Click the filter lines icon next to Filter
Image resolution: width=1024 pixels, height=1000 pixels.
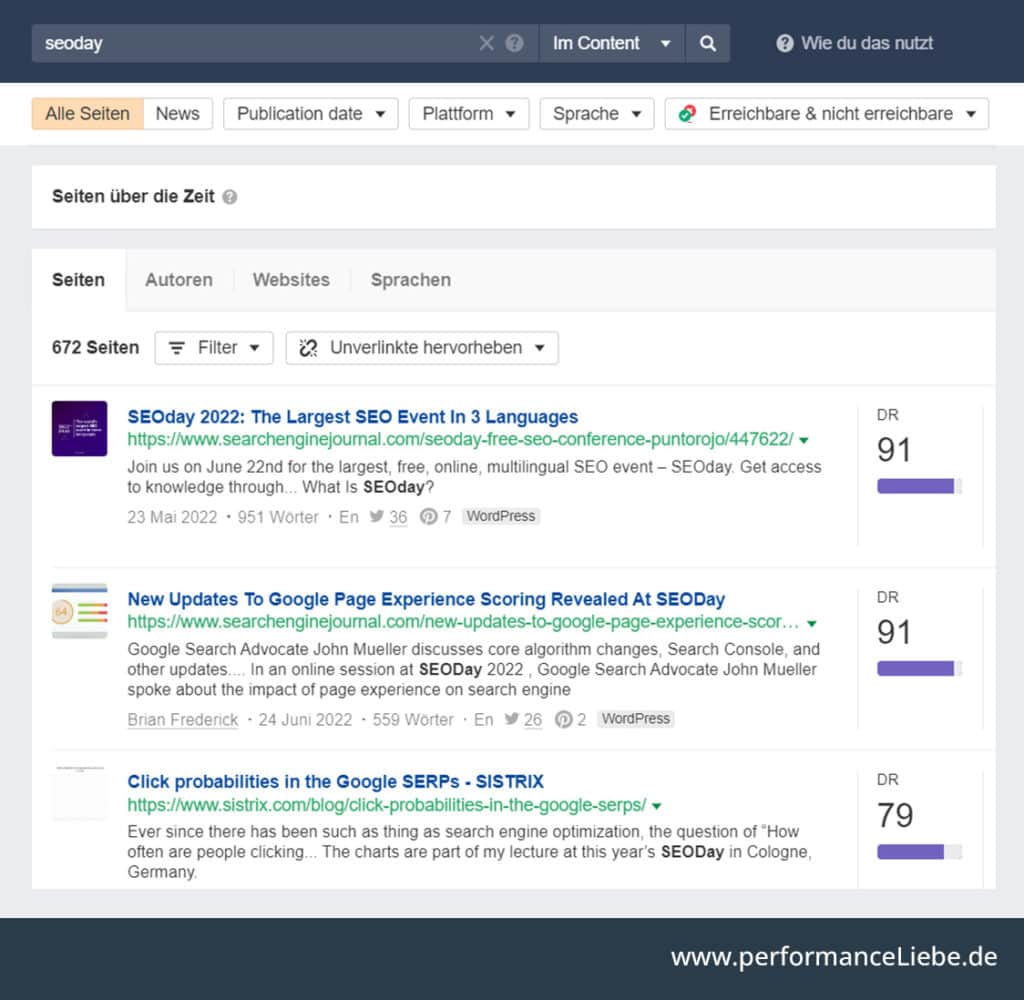click(177, 348)
